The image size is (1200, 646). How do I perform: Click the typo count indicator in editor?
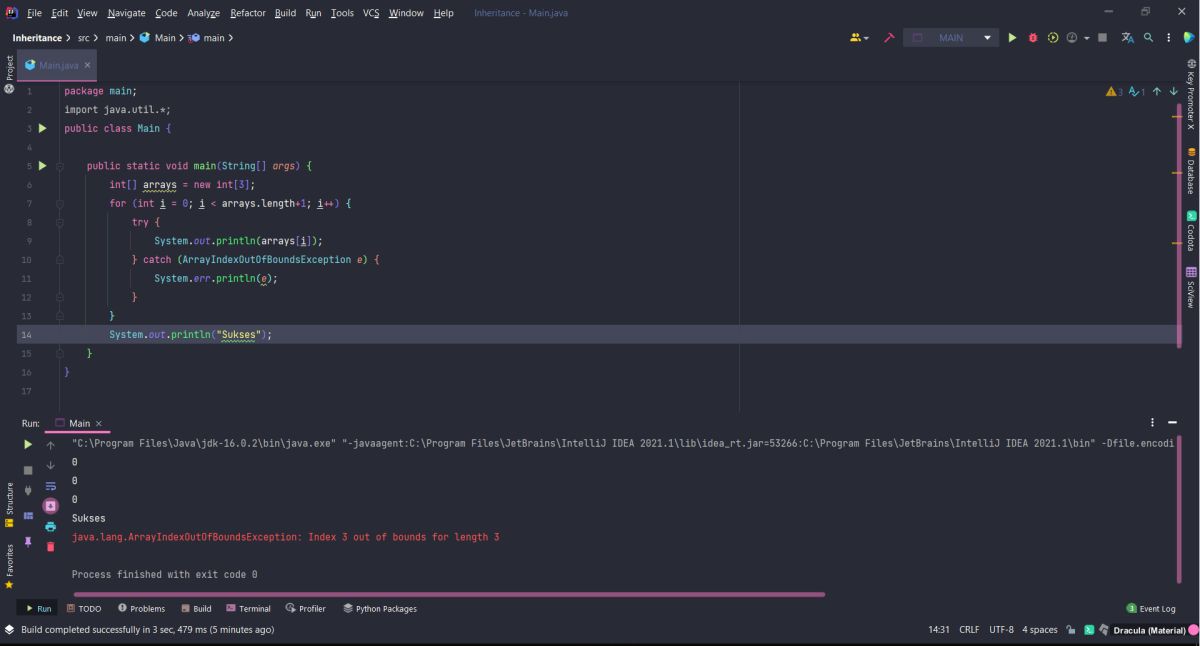[1137, 91]
